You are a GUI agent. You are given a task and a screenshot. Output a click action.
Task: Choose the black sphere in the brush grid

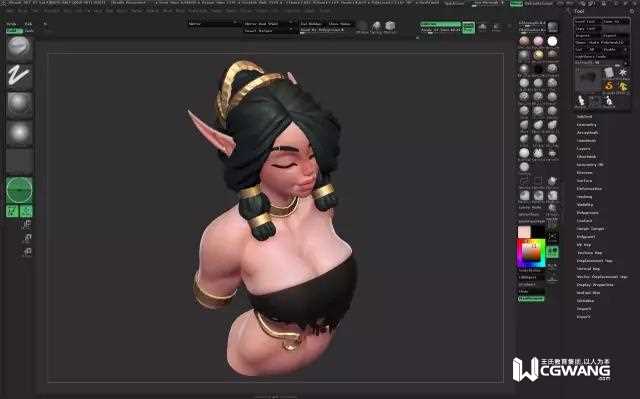tap(538, 69)
